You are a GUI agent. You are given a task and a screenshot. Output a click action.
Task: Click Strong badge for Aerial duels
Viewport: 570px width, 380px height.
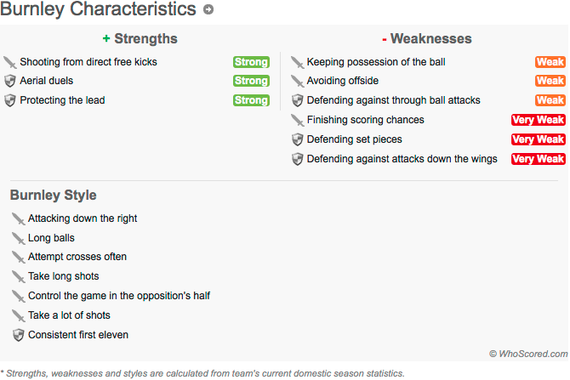pos(251,81)
